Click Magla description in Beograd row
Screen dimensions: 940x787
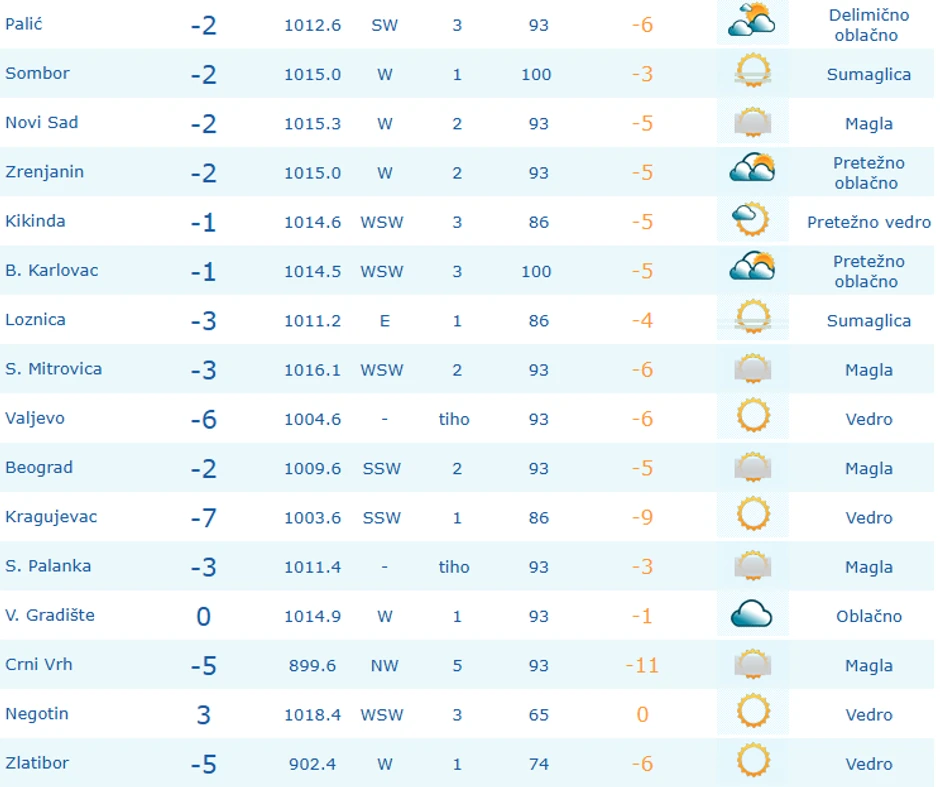point(869,469)
